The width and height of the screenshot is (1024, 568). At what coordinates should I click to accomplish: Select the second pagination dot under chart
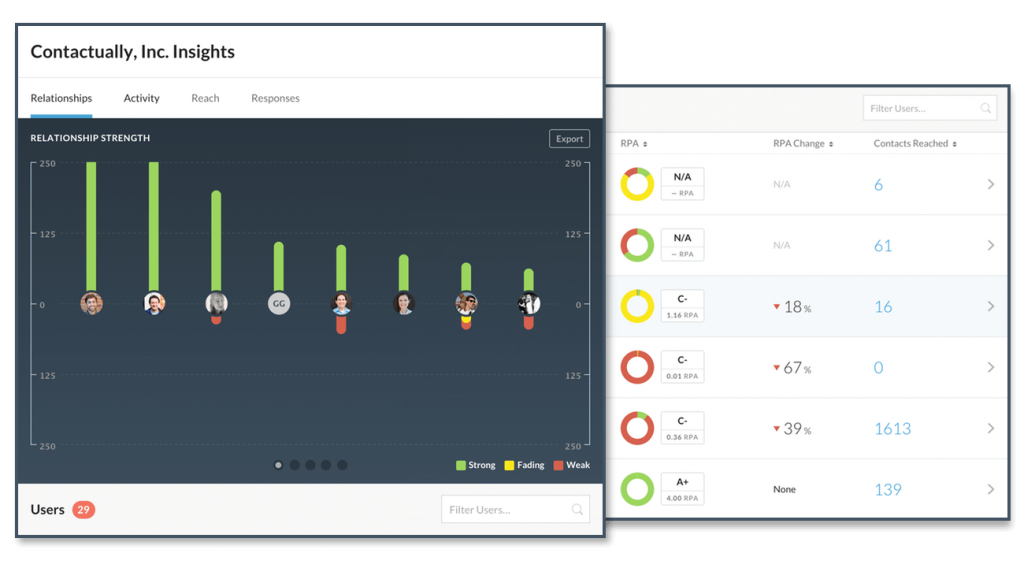coord(295,465)
